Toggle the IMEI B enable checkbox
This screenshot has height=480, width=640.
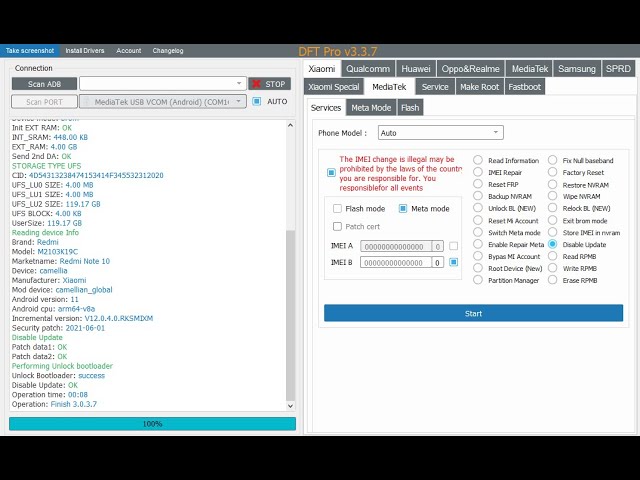click(x=454, y=262)
